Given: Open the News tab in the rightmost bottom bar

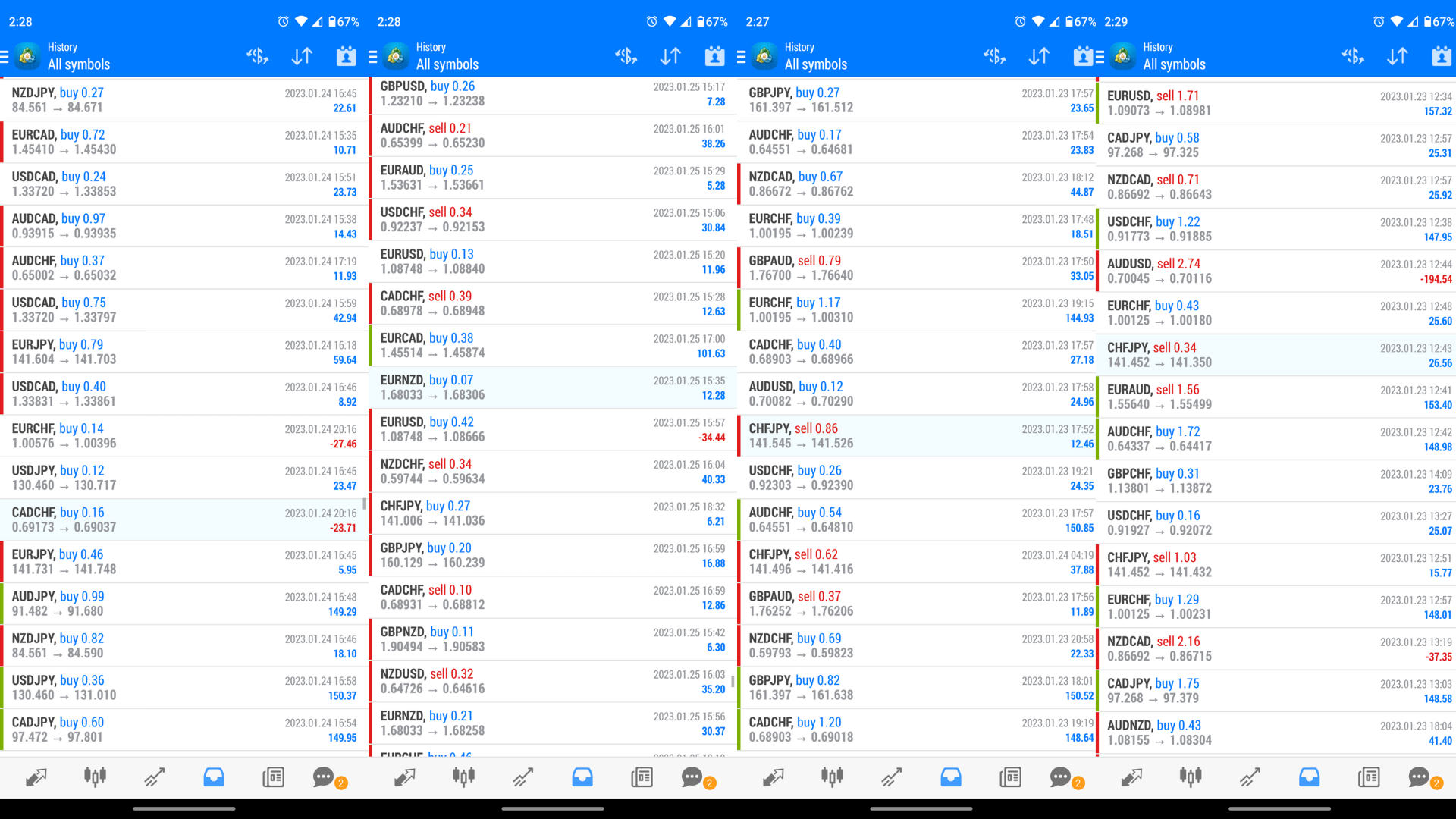Looking at the screenshot, I should 1368,777.
